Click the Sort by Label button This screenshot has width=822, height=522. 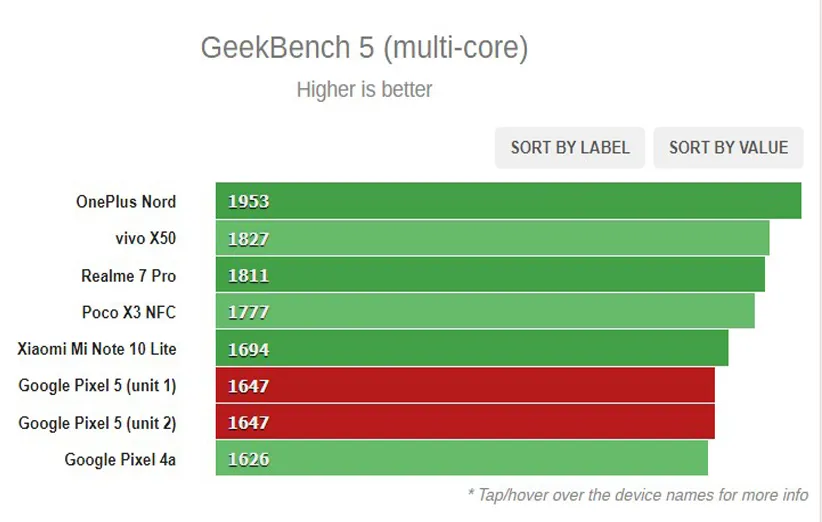[570, 148]
